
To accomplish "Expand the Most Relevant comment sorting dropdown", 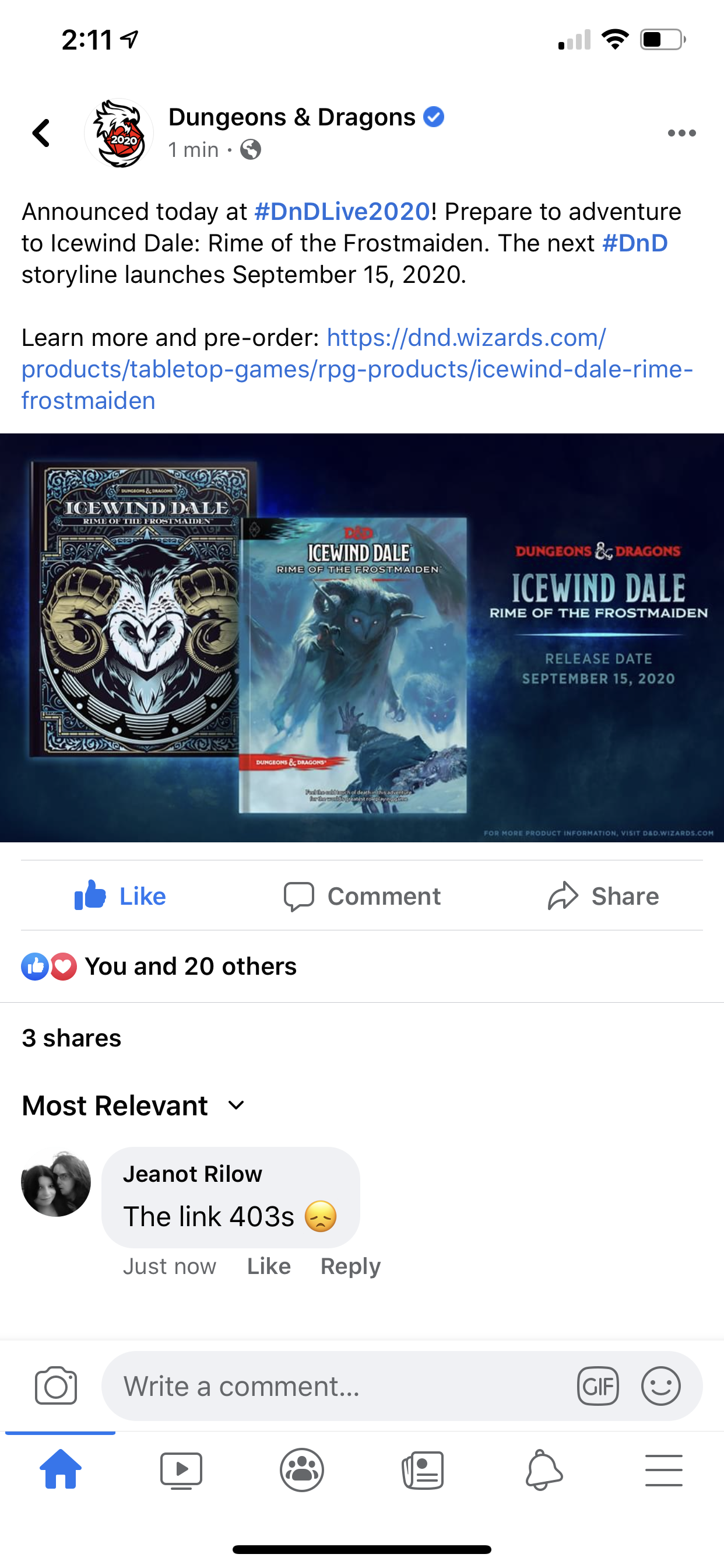I will click(133, 1105).
